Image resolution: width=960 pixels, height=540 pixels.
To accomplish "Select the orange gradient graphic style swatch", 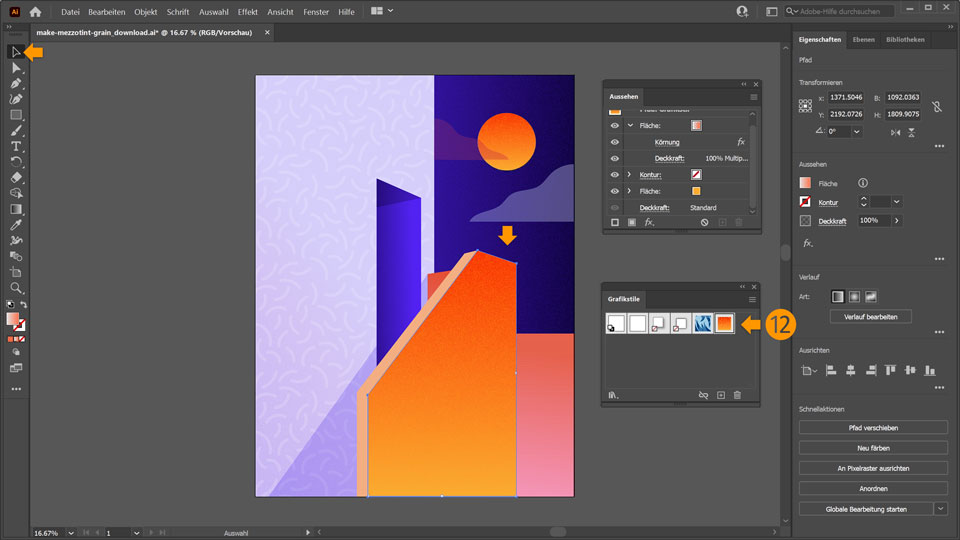I will tap(724, 323).
